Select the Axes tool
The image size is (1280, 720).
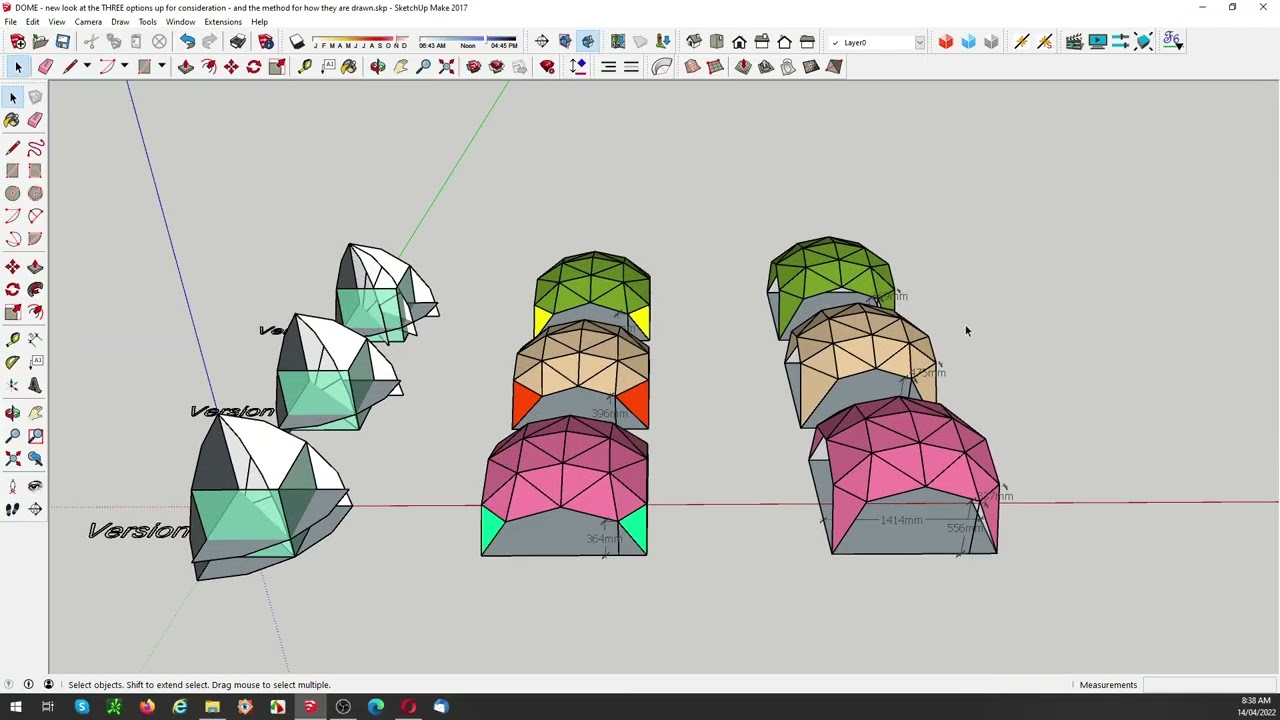pyautogui.click(x=13, y=386)
